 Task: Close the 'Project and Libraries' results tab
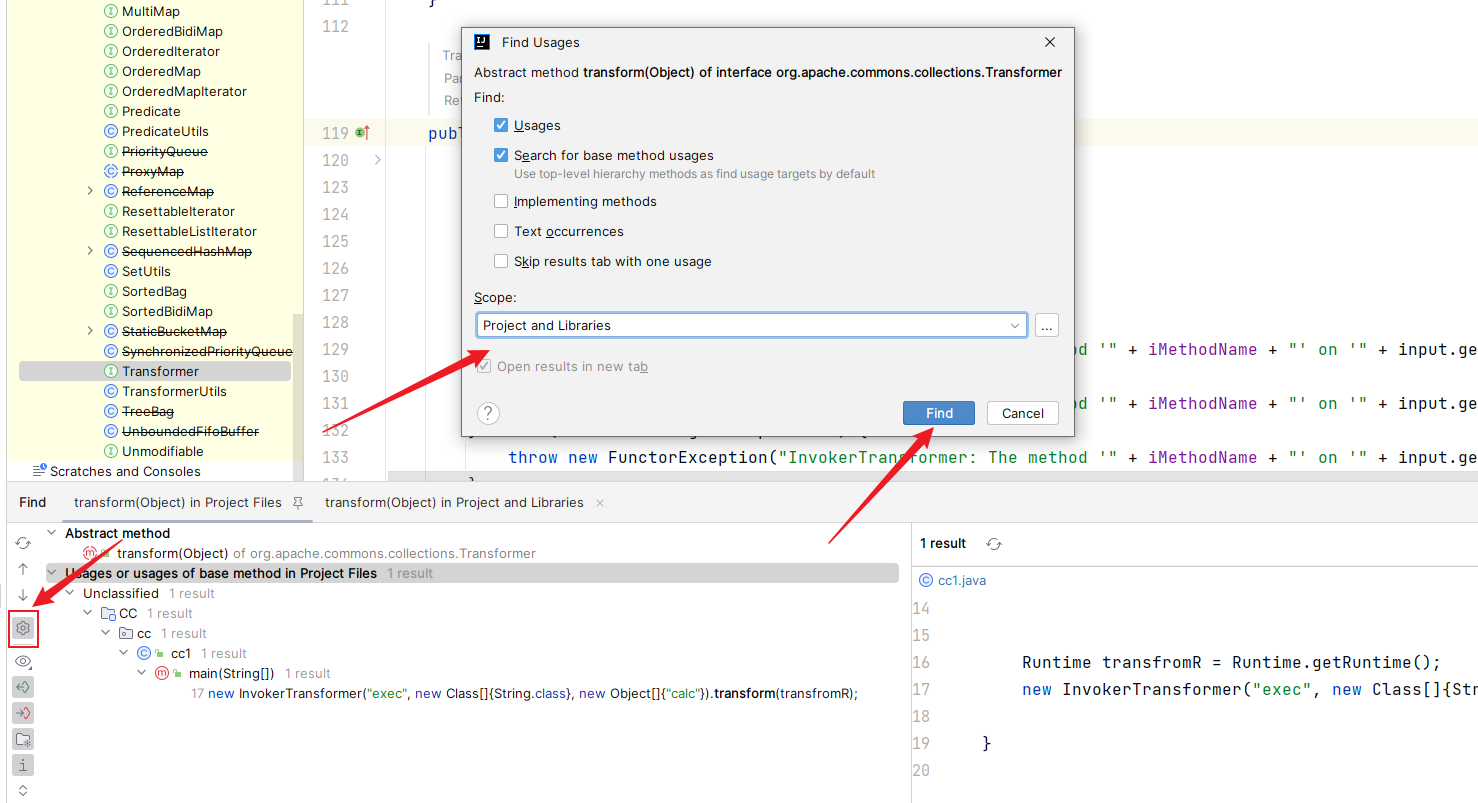coord(600,503)
